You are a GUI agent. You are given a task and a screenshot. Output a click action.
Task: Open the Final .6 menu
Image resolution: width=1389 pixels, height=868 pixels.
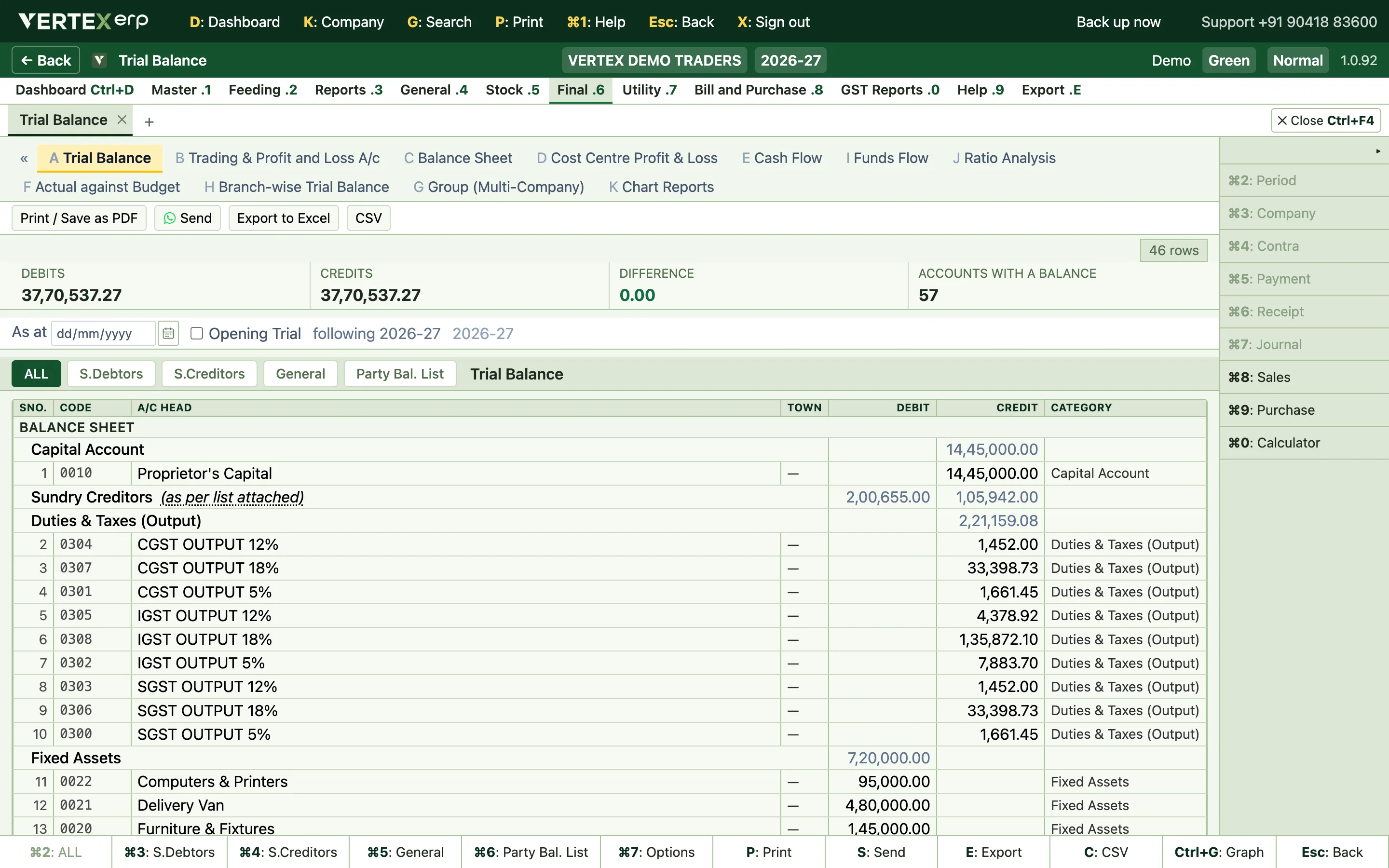(580, 90)
